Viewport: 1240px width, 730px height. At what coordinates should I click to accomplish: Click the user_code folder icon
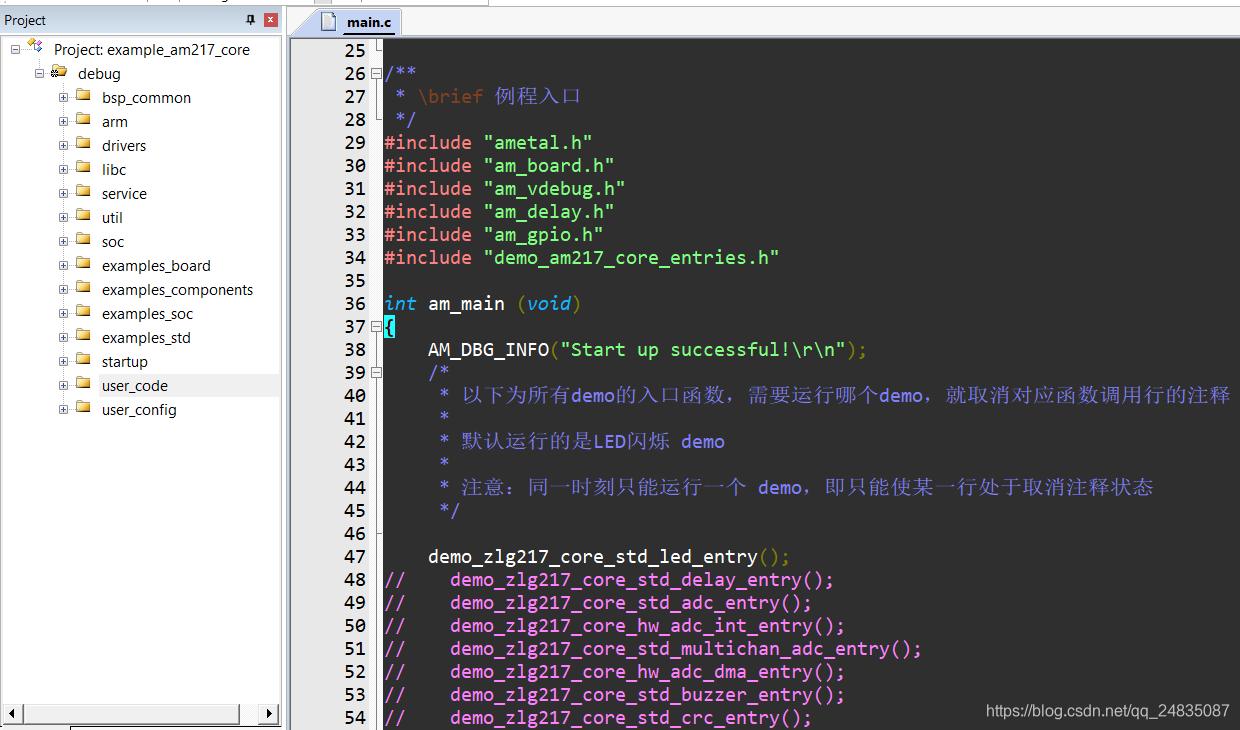(83, 384)
